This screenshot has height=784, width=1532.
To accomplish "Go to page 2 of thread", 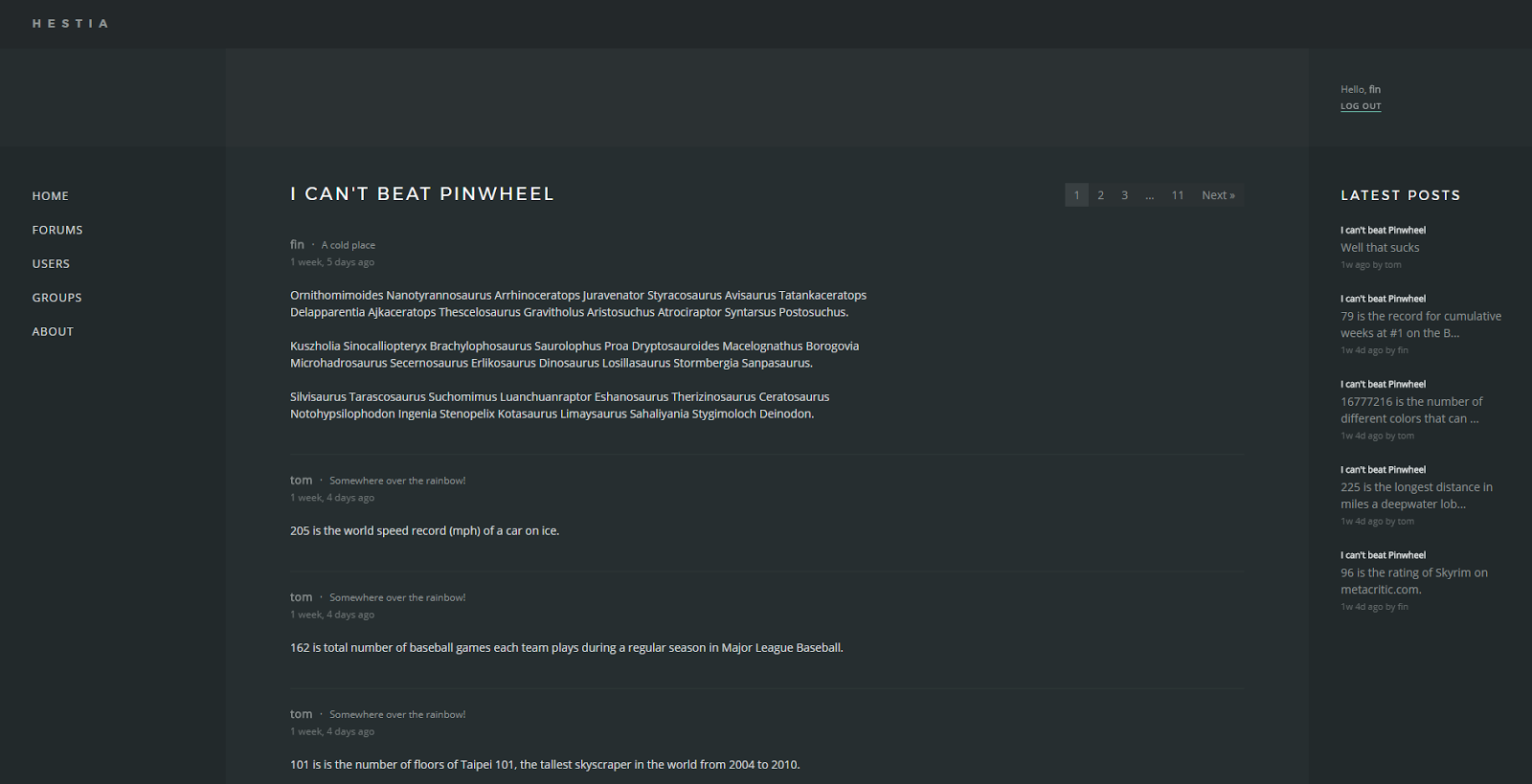I will 1100,195.
